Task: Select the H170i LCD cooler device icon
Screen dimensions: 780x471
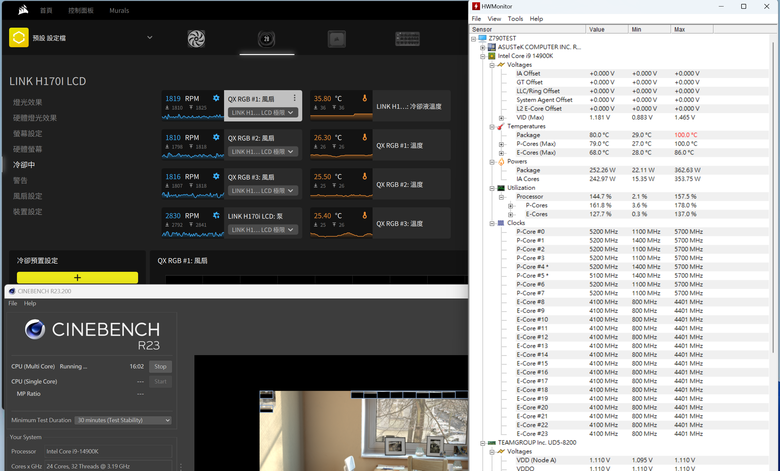Action: (x=266, y=39)
